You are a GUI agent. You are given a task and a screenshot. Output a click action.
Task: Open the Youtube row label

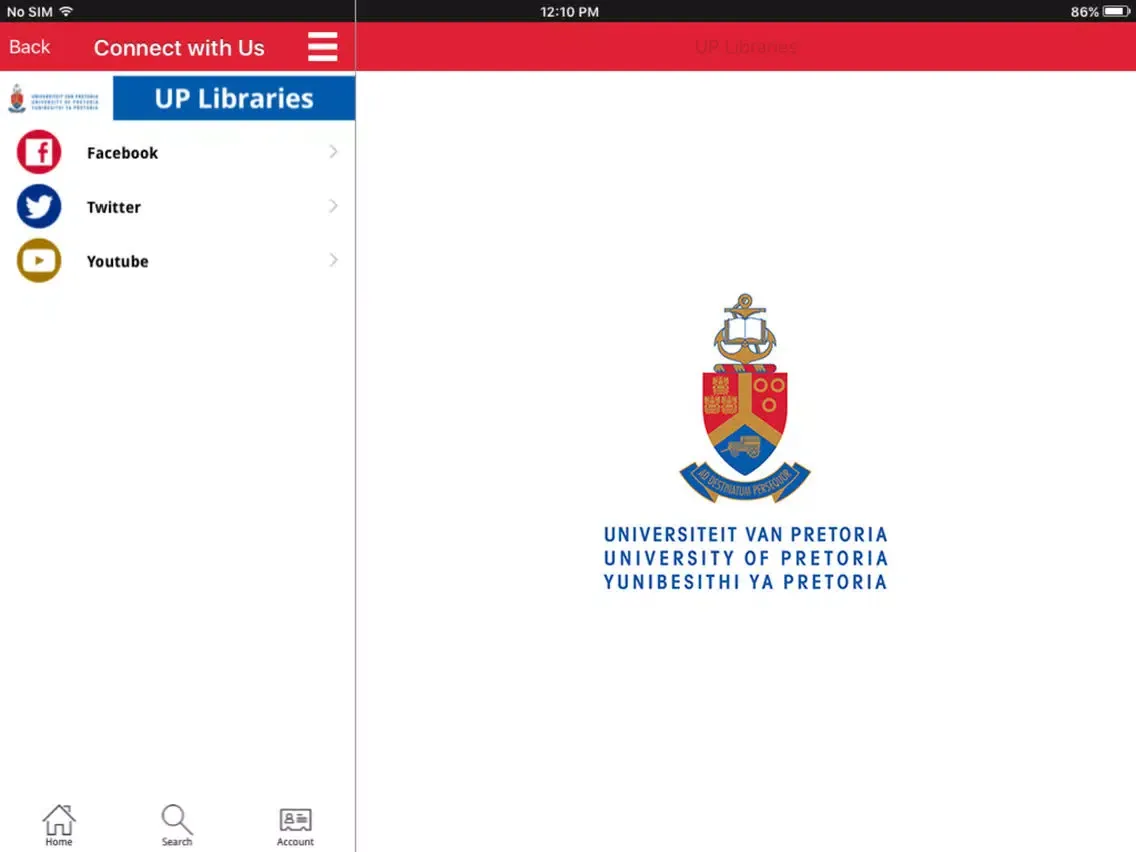pyautogui.click(x=117, y=262)
